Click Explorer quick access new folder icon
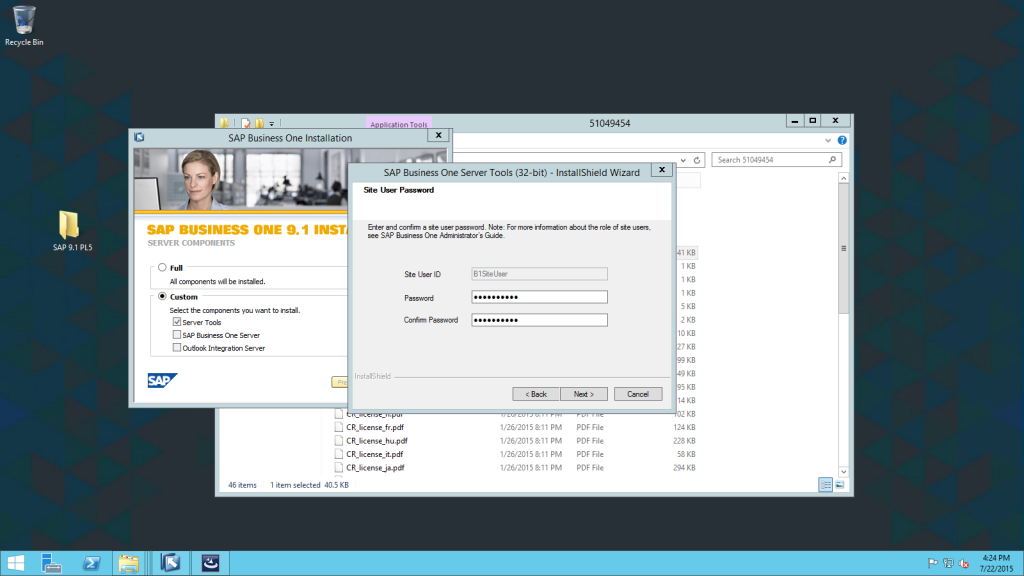Image resolution: width=1024 pixels, height=576 pixels. point(259,123)
